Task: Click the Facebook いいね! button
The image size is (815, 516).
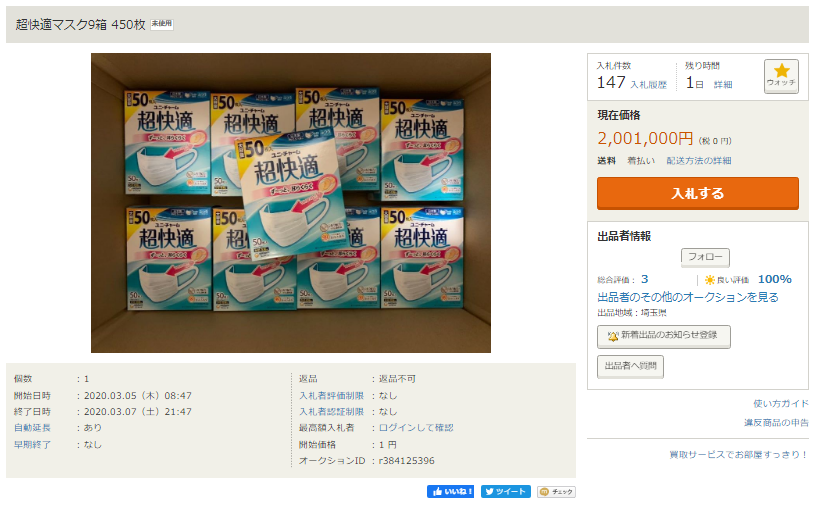Action: point(451,492)
